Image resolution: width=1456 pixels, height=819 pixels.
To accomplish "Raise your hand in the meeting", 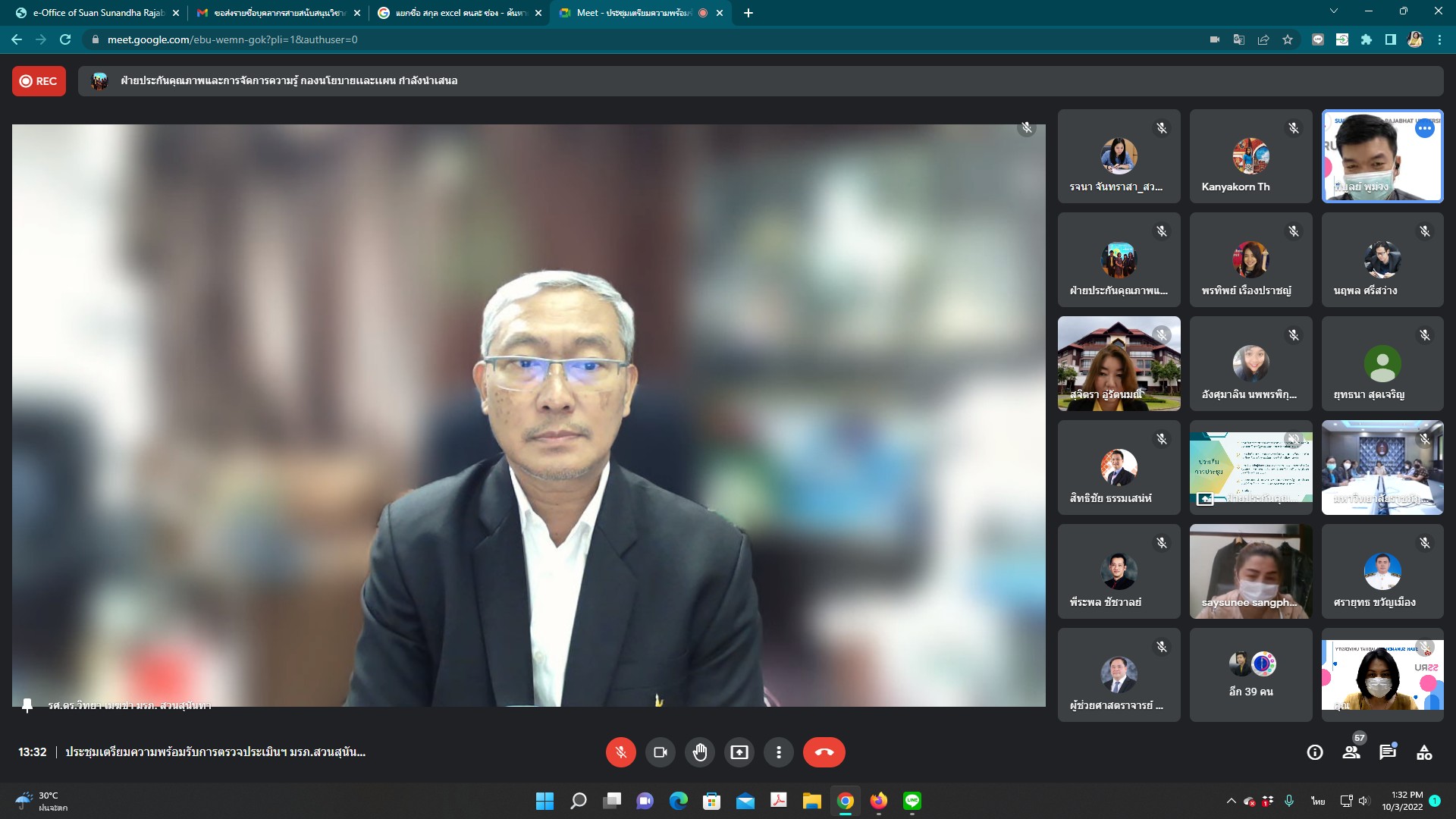I will [699, 752].
